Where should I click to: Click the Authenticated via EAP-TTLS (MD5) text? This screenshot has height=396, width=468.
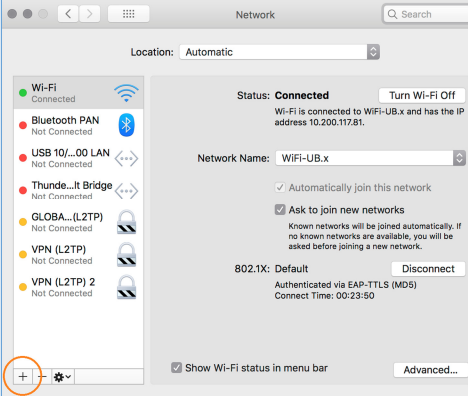pos(345,285)
